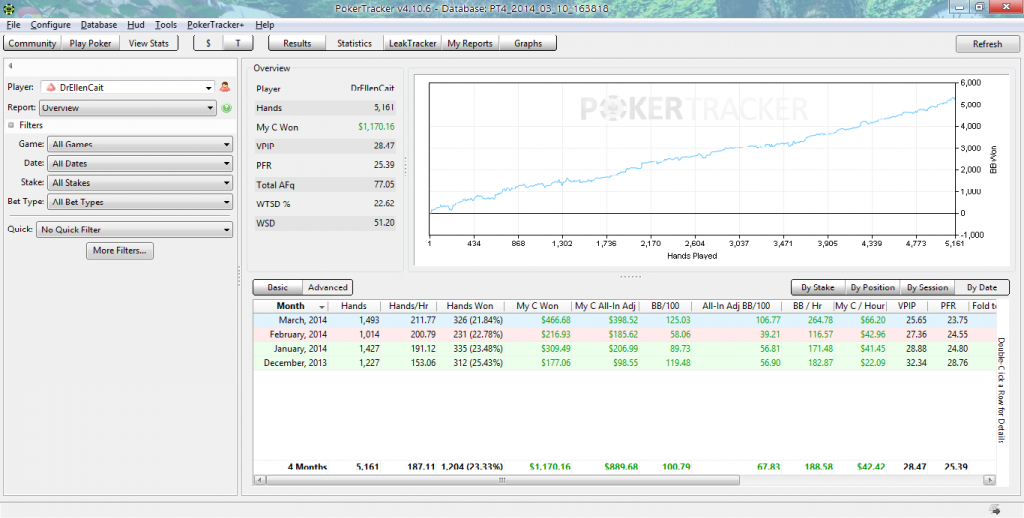Click the More Filters button
1024x518 pixels.
point(120,251)
